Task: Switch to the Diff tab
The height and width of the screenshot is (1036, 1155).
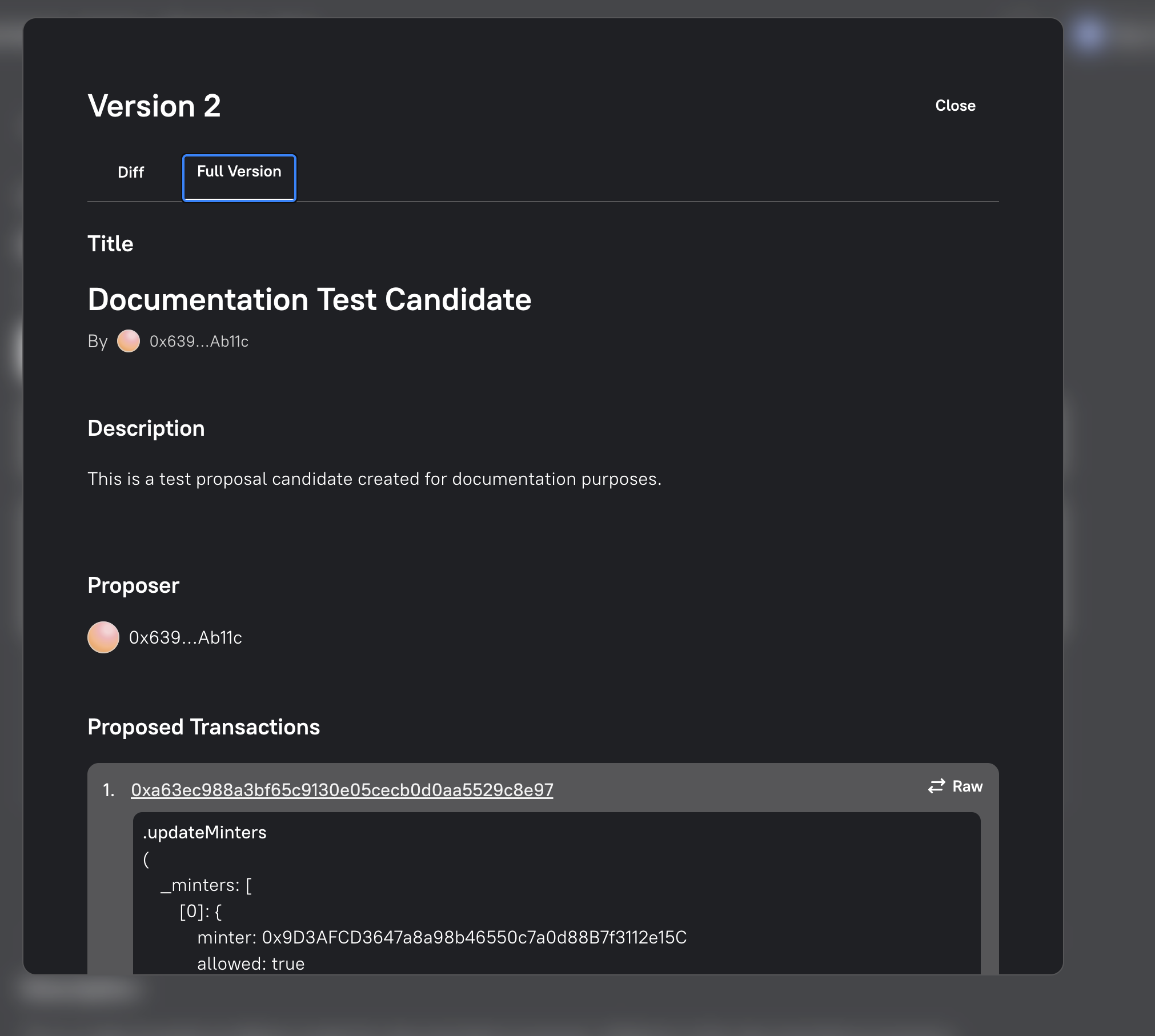Action: point(131,172)
